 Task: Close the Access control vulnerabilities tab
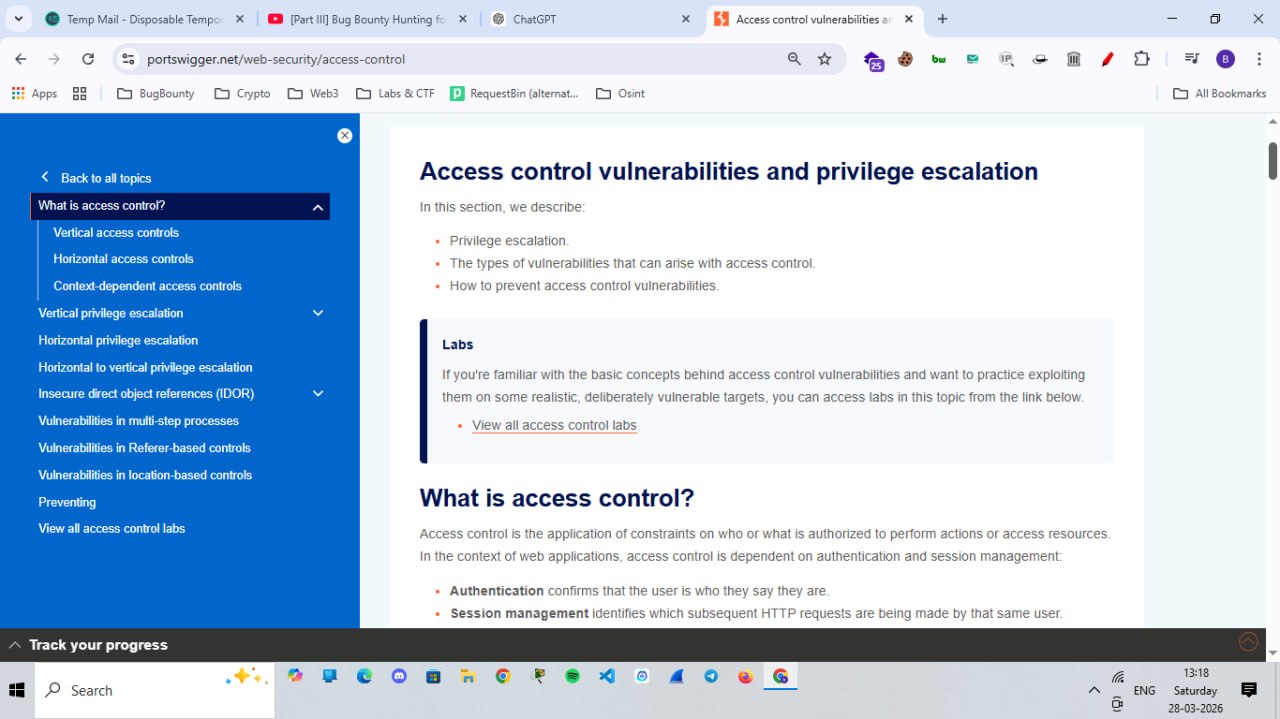pos(909,19)
